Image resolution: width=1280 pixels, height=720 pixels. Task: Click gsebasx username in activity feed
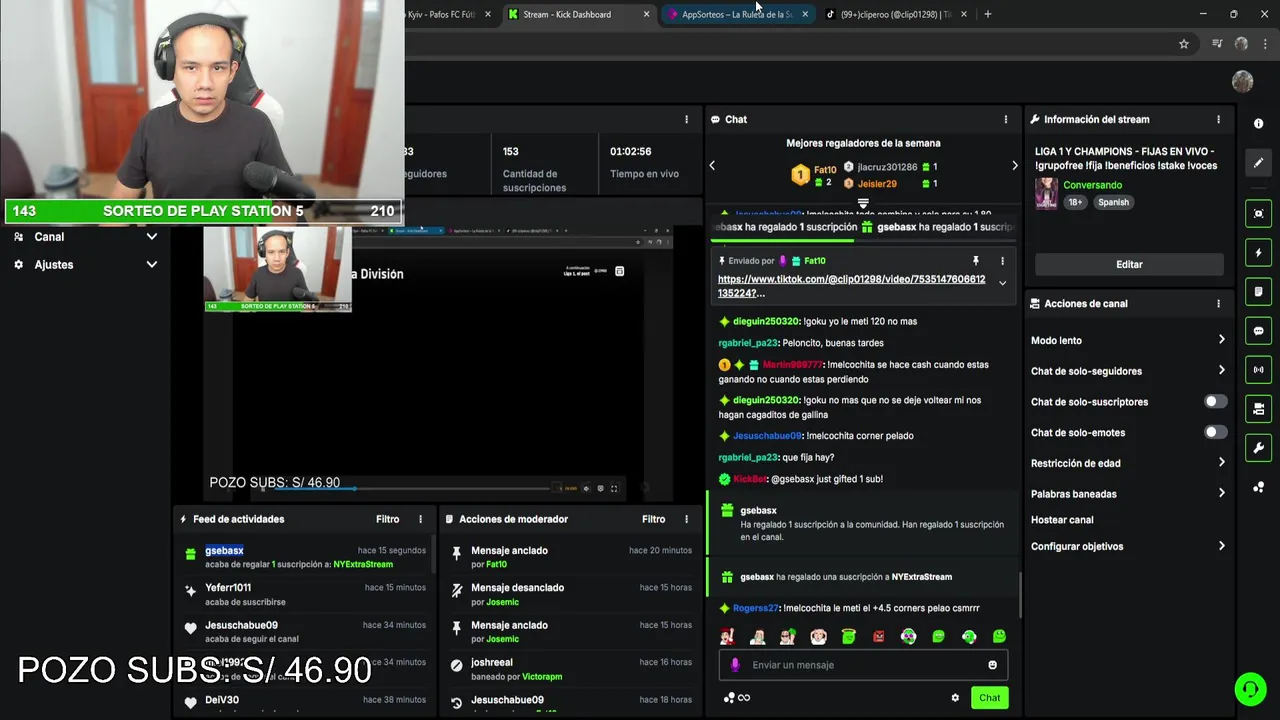pos(224,551)
